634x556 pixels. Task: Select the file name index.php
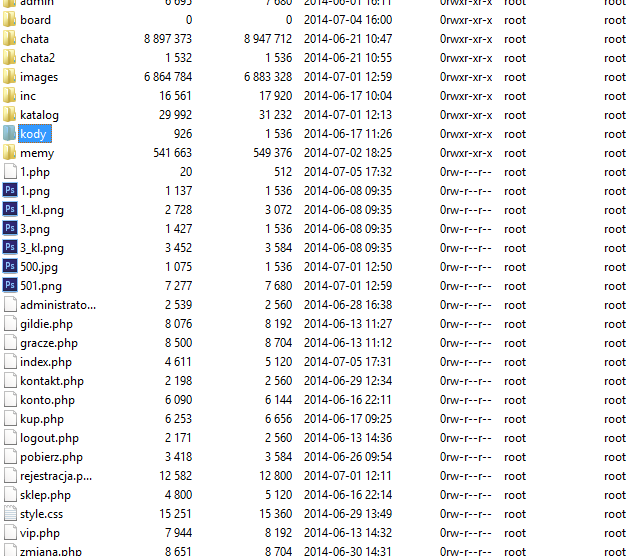[46, 362]
